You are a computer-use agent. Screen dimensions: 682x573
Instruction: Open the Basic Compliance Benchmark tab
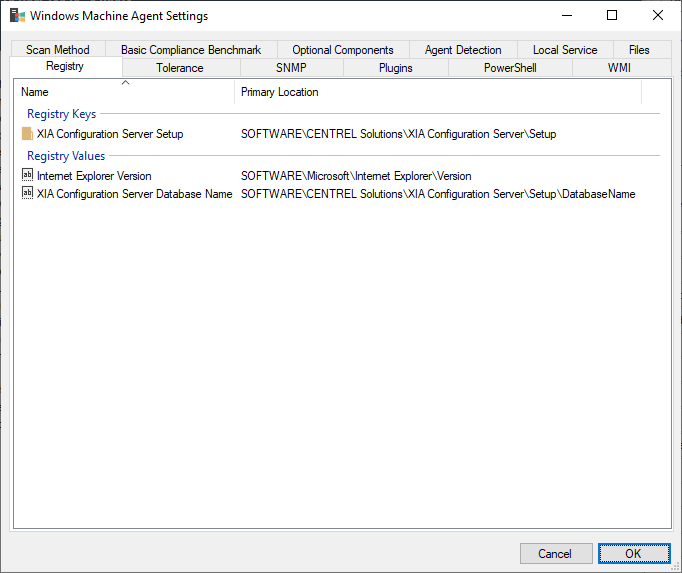191,50
